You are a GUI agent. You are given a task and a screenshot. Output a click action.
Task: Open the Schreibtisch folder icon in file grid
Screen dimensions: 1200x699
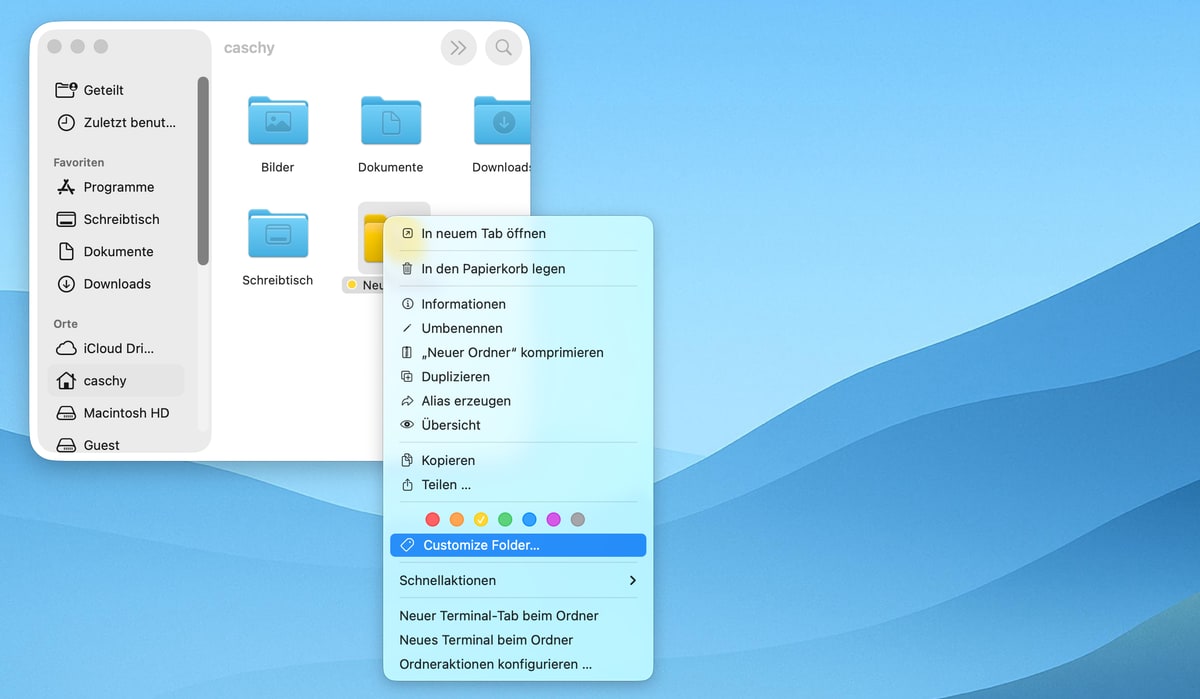pyautogui.click(x=278, y=234)
